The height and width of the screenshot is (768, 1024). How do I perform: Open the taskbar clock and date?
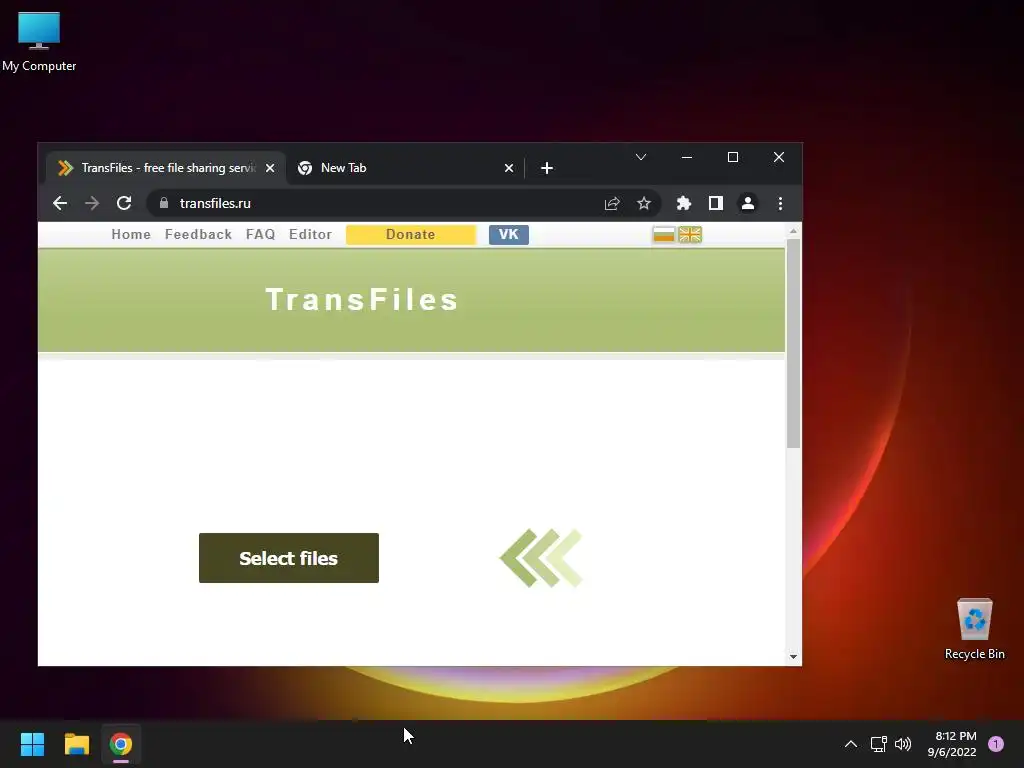coord(952,744)
